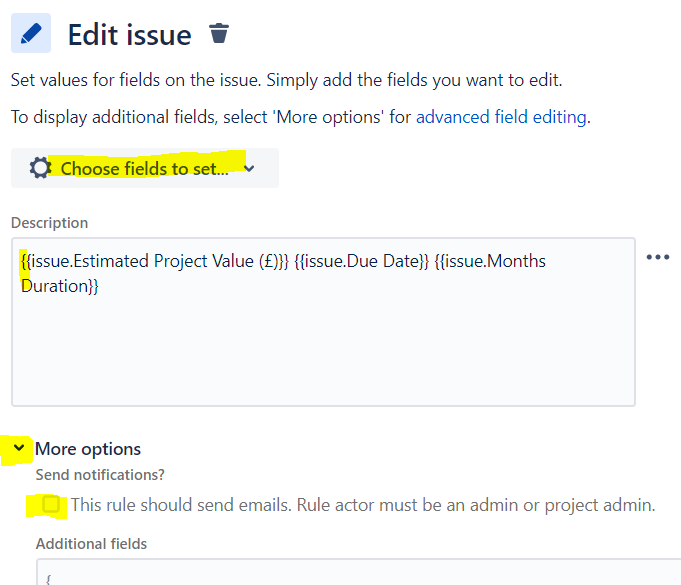This screenshot has height=585, width=681.
Task: Place cursor on {{issue.Due Date}} smart value
Action: pyautogui.click(x=361, y=261)
